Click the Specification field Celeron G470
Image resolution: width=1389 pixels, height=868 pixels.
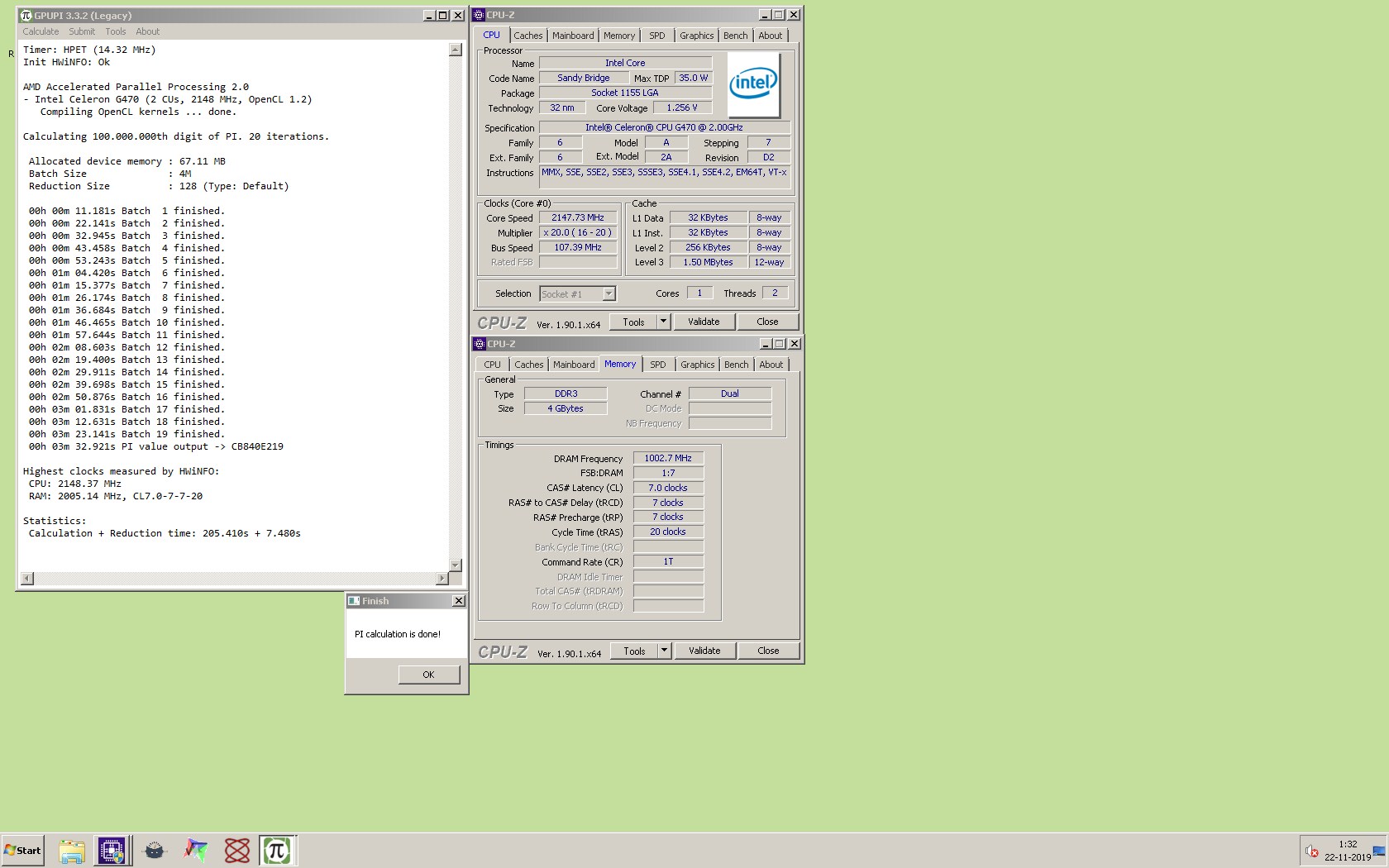point(664,127)
